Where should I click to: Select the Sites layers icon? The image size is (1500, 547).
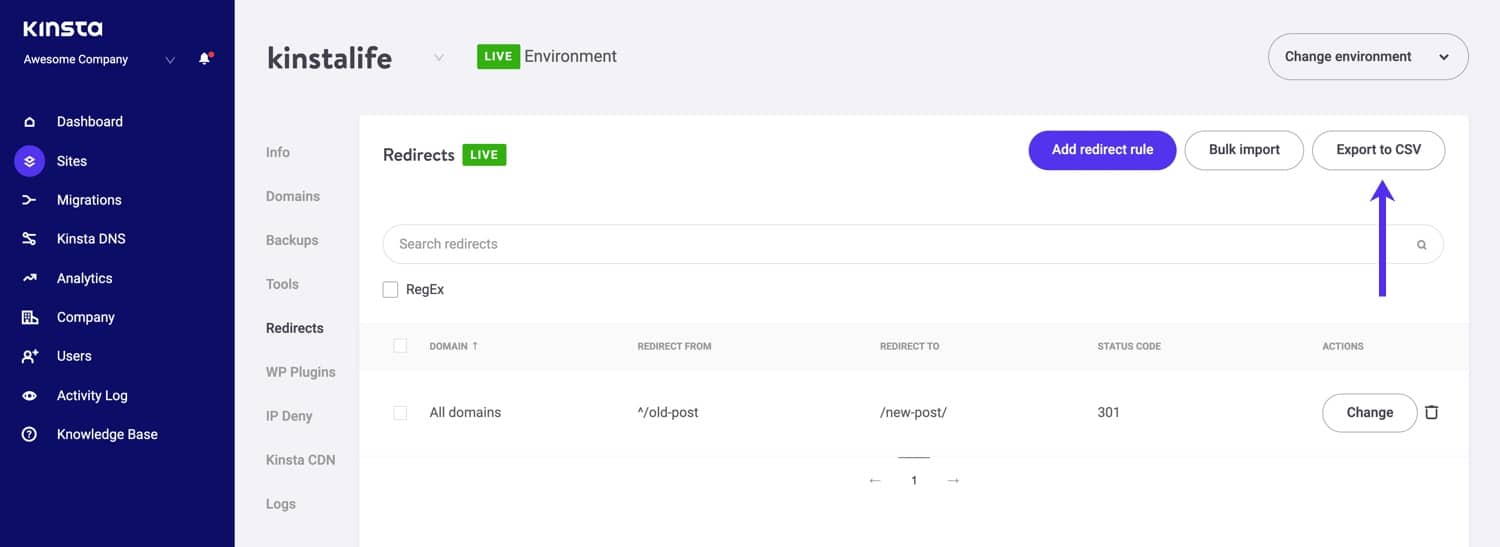(30, 161)
